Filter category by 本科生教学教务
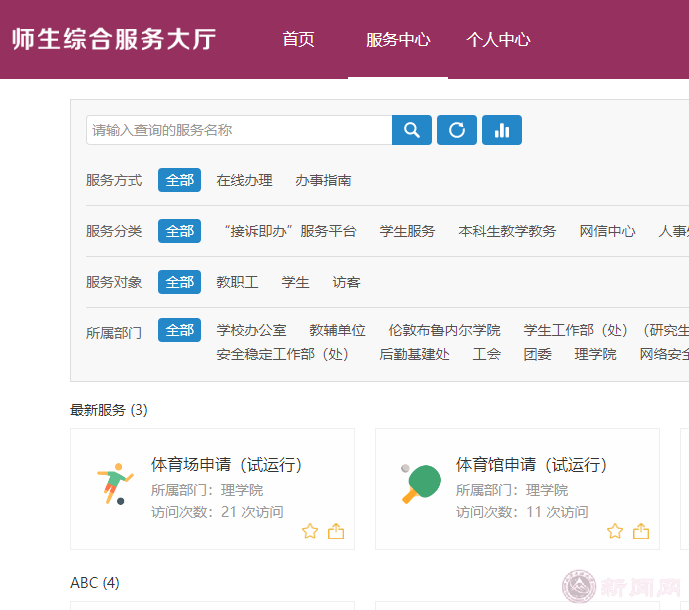Image resolution: width=689 pixels, height=610 pixels. tap(507, 231)
